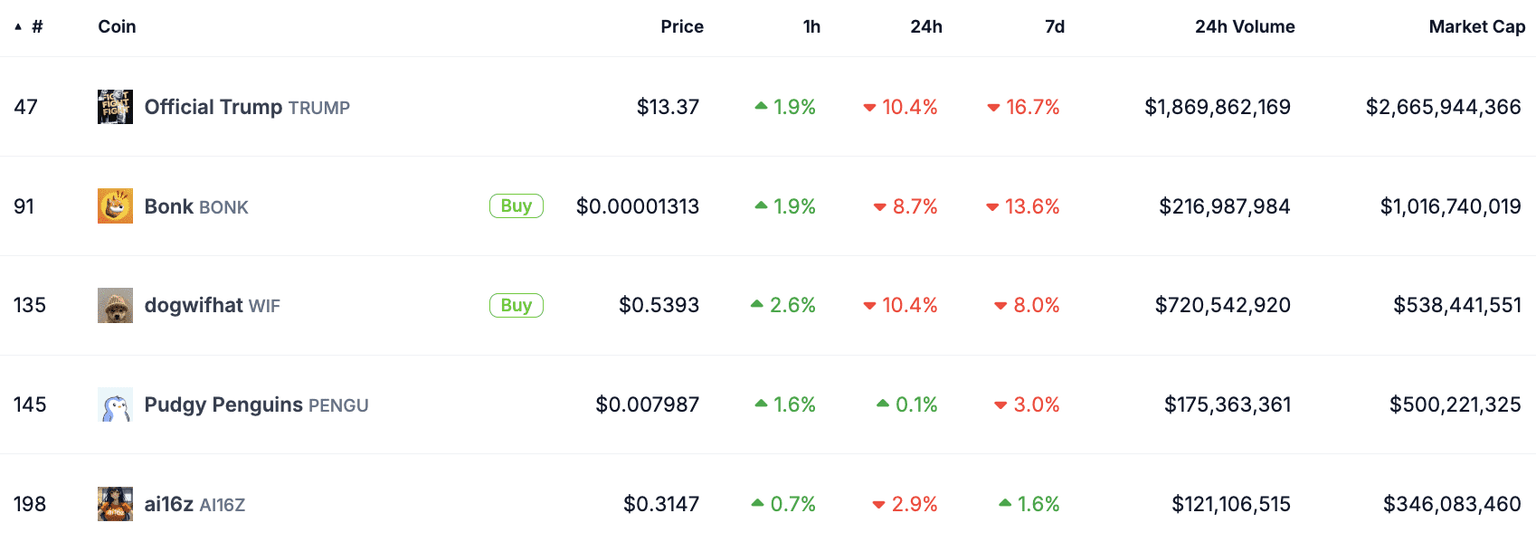Click the dogwifhat WIF name link

click(193, 305)
